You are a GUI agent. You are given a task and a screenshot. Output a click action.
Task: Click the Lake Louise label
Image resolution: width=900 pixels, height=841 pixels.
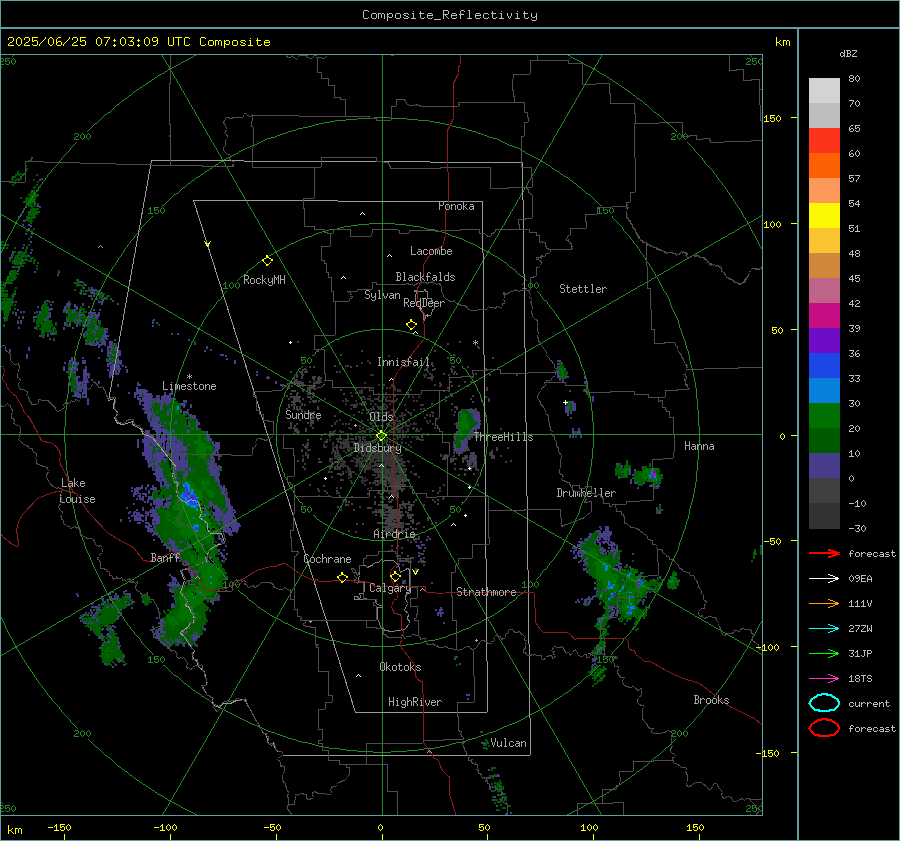tap(78, 491)
